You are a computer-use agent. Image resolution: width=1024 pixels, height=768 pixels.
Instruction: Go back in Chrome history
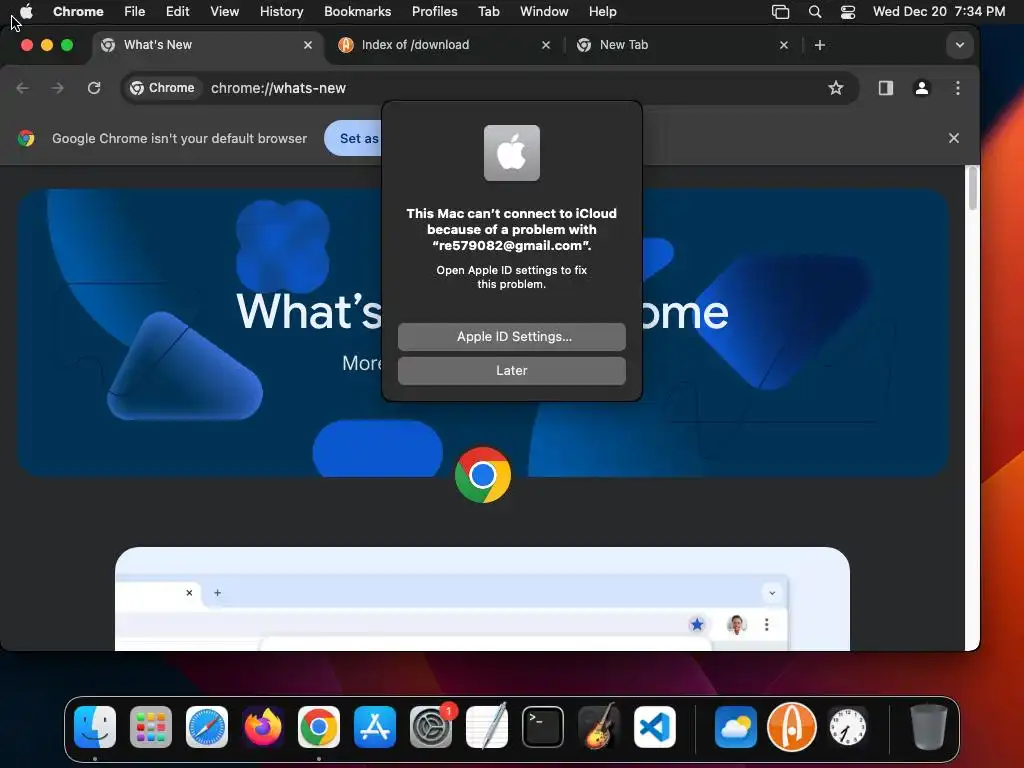click(23, 88)
